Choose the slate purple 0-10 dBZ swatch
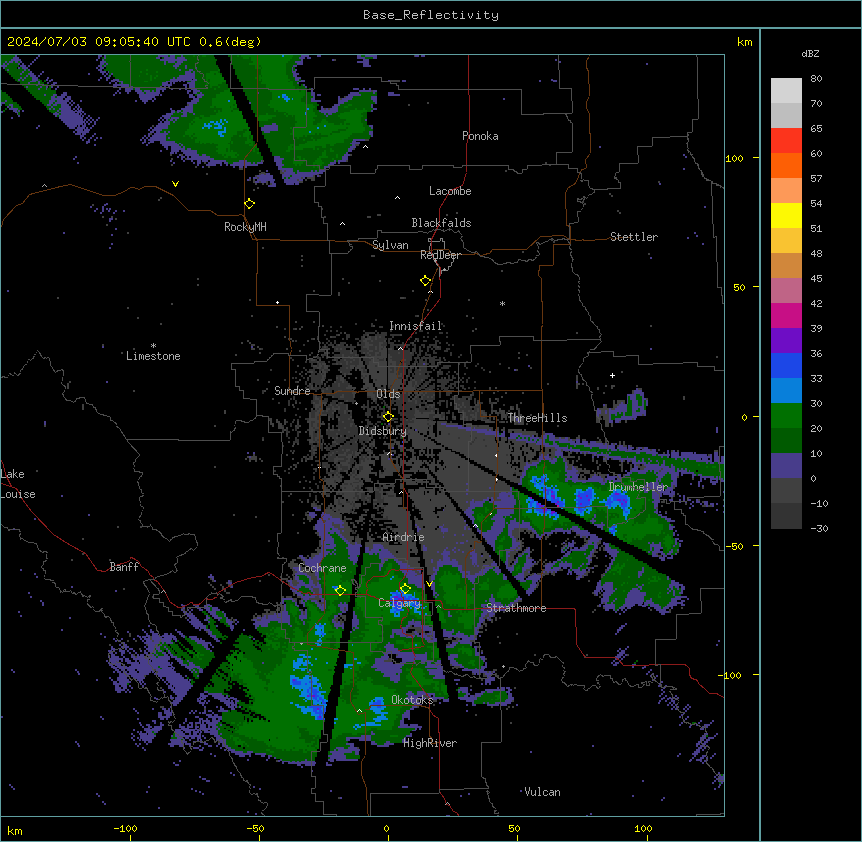Viewport: 862px width, 842px height. [786, 466]
